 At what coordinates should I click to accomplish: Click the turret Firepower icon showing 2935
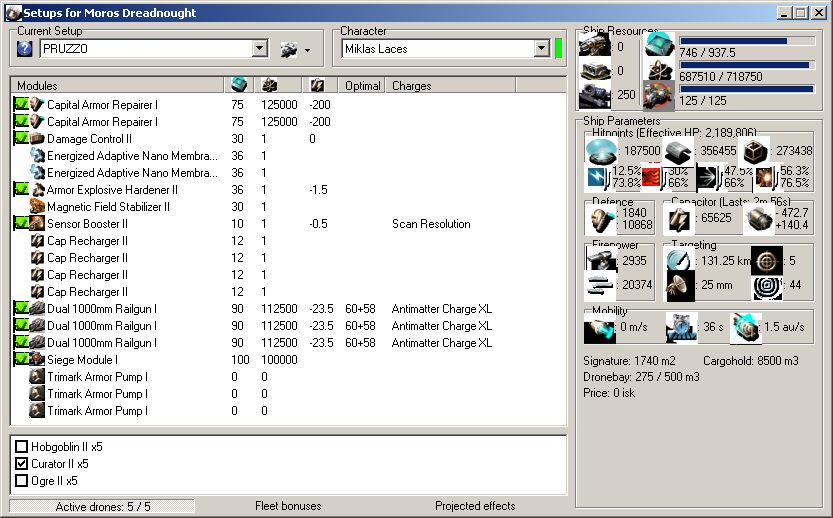click(601, 259)
